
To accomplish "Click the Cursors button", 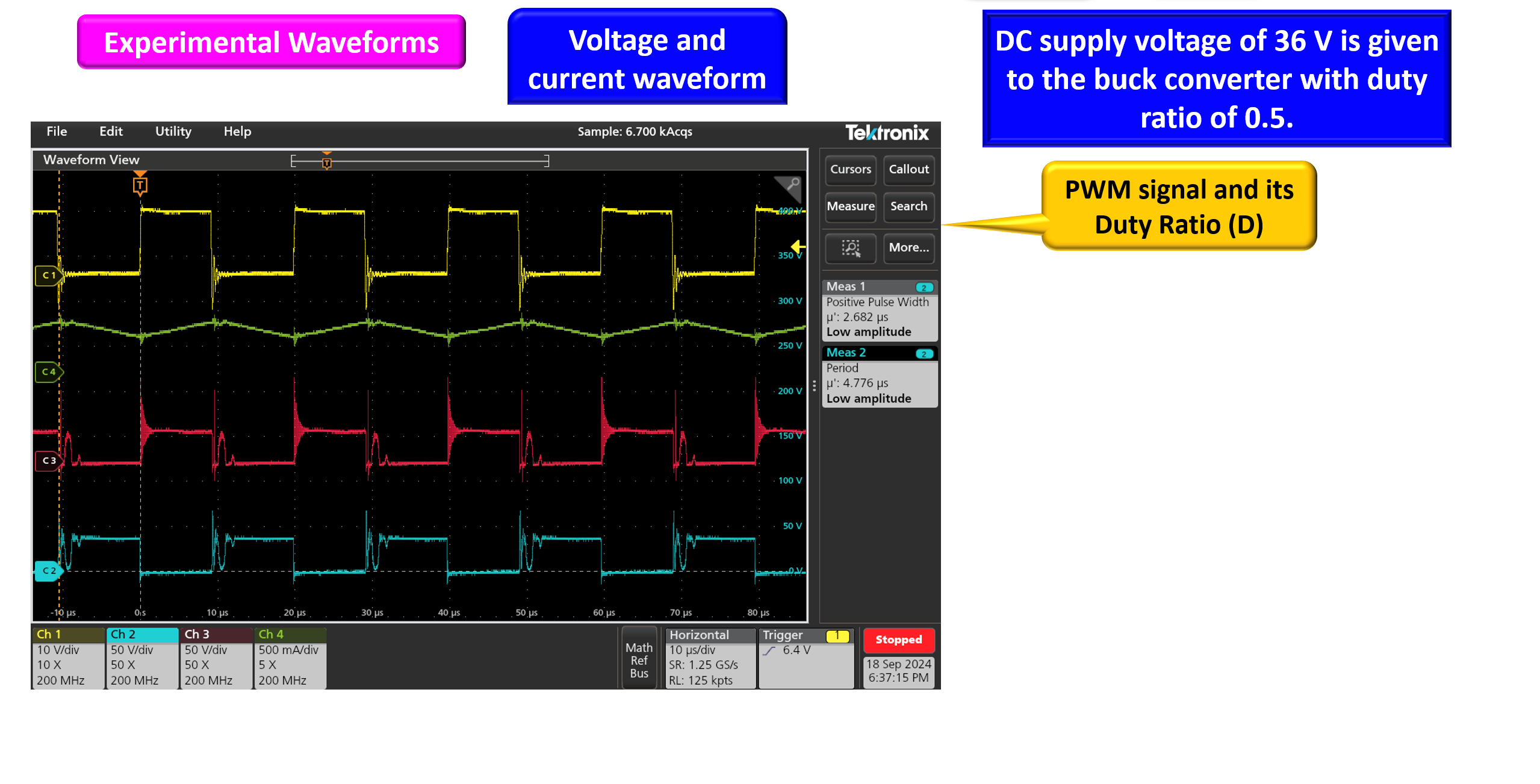I will pos(850,169).
